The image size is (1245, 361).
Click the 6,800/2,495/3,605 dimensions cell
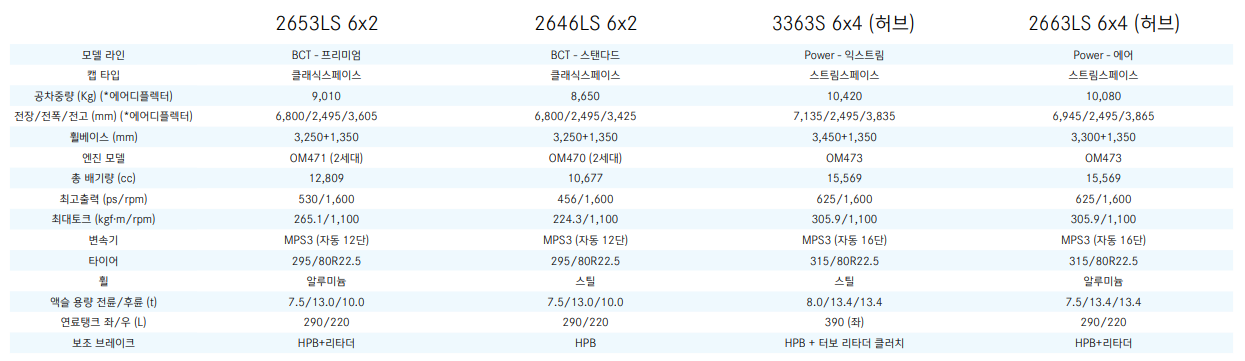click(x=327, y=116)
